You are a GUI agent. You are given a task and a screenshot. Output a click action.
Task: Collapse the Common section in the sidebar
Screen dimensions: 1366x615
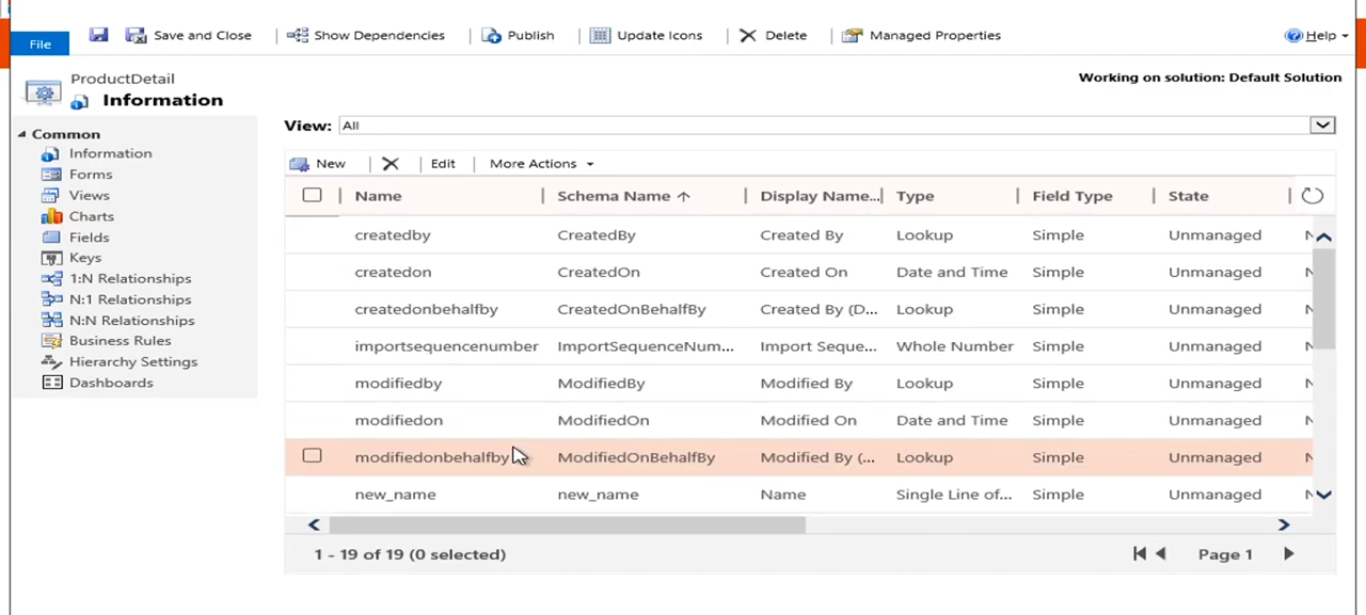(x=23, y=133)
